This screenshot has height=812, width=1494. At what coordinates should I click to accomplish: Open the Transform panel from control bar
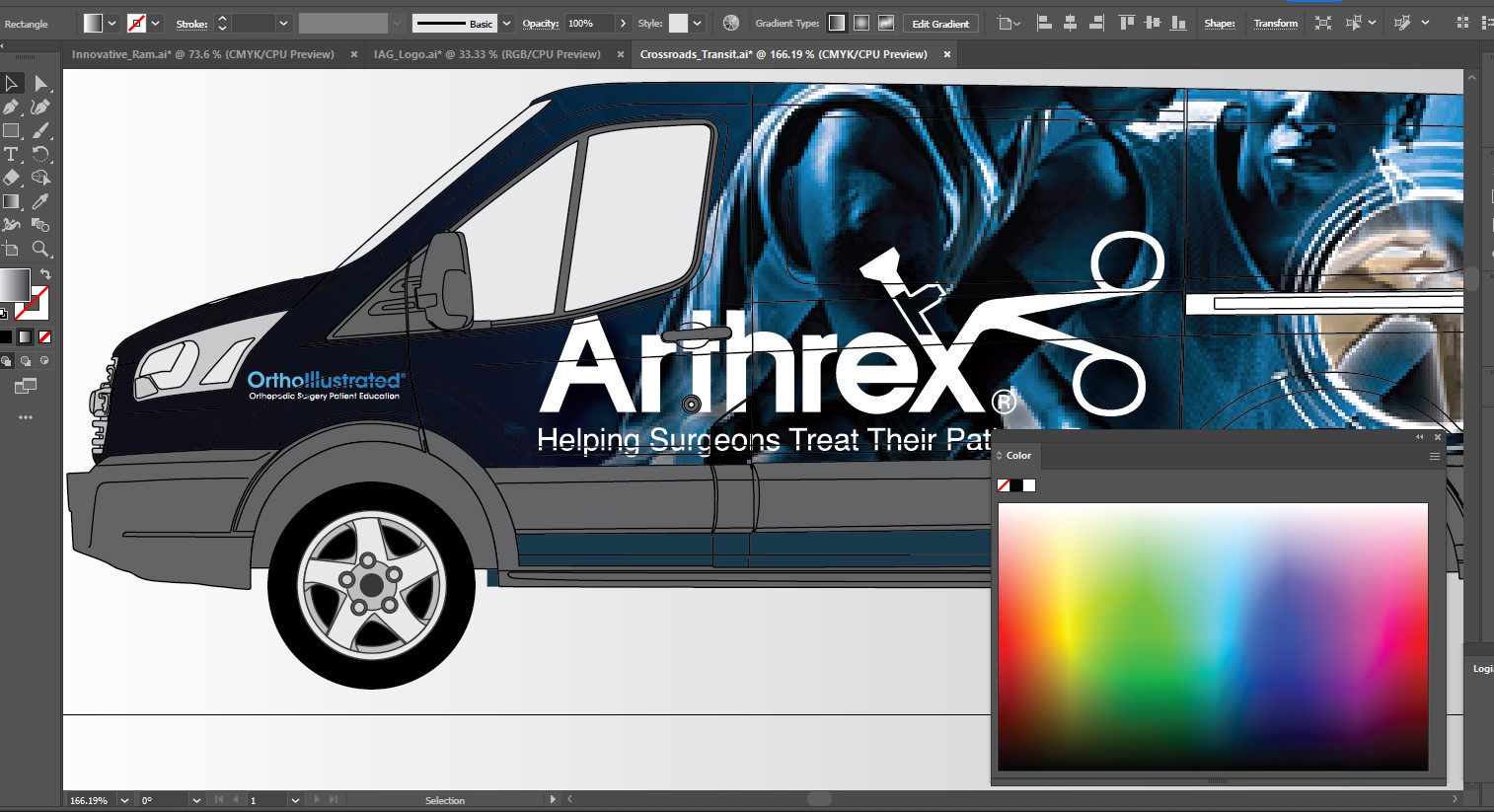pos(1275,23)
